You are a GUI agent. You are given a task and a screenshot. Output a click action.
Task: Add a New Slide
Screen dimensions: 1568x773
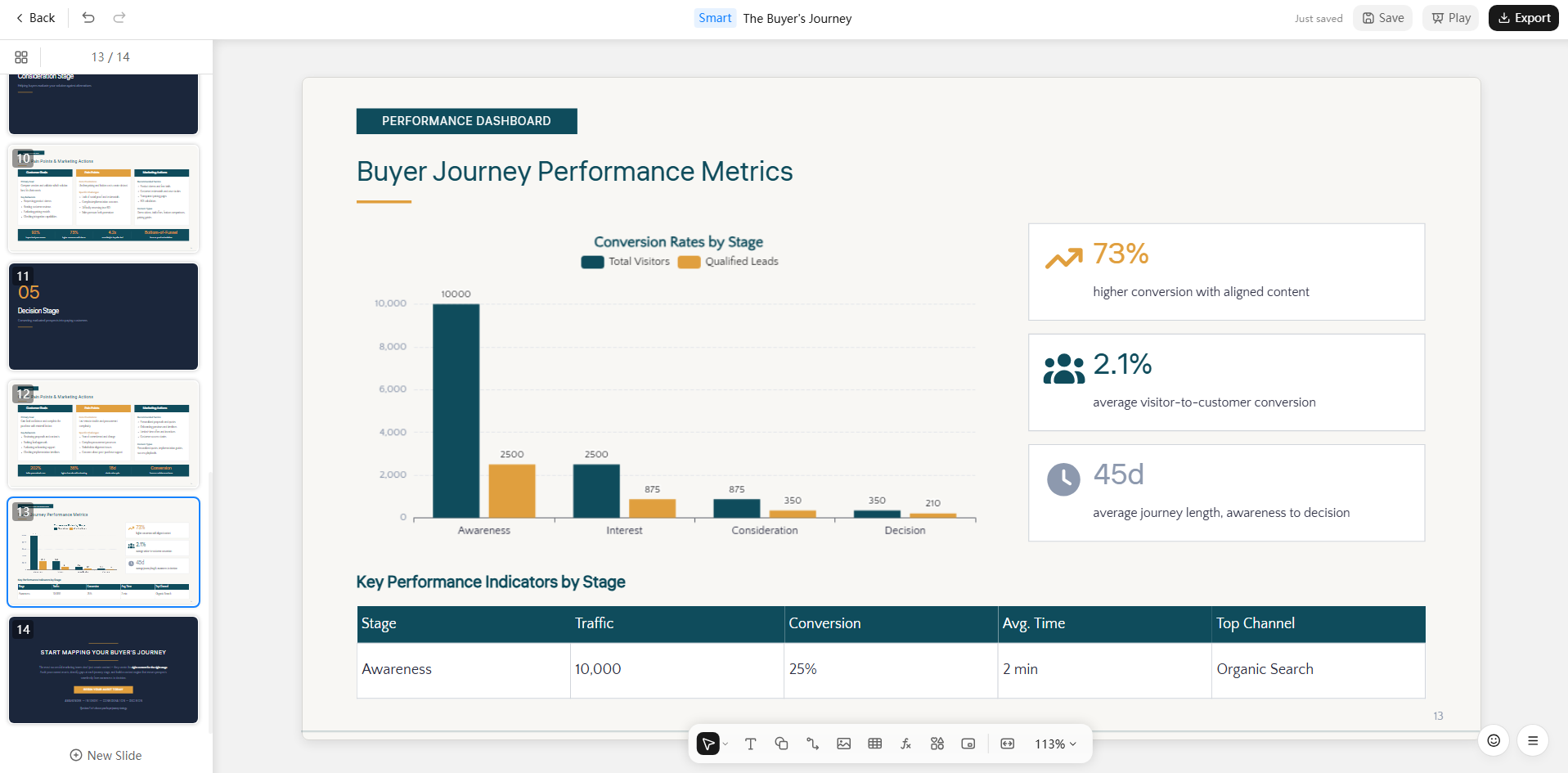click(x=106, y=755)
